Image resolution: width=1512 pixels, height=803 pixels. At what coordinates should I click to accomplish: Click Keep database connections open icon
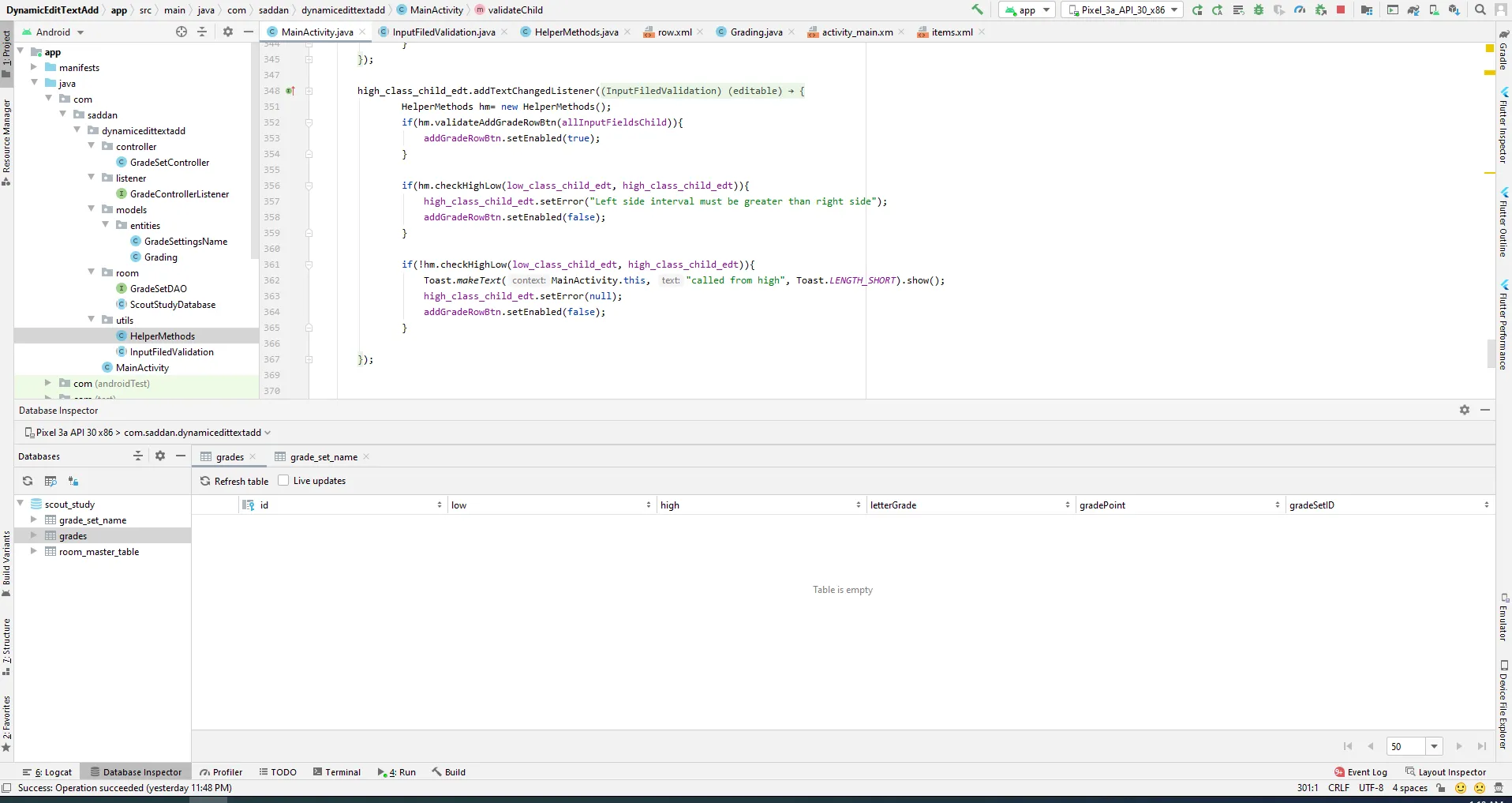pyautogui.click(x=73, y=481)
